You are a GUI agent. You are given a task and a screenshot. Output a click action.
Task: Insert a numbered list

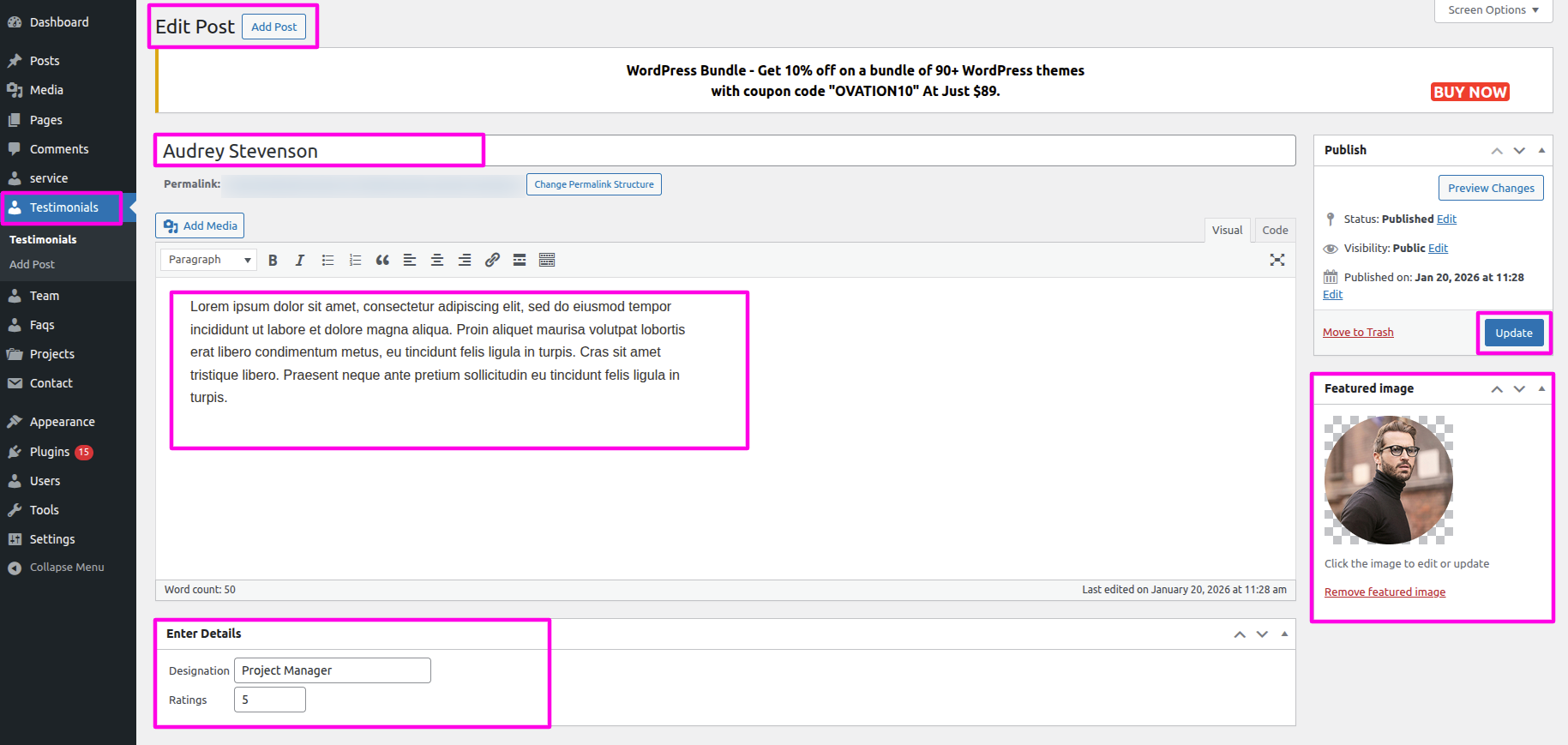click(355, 261)
